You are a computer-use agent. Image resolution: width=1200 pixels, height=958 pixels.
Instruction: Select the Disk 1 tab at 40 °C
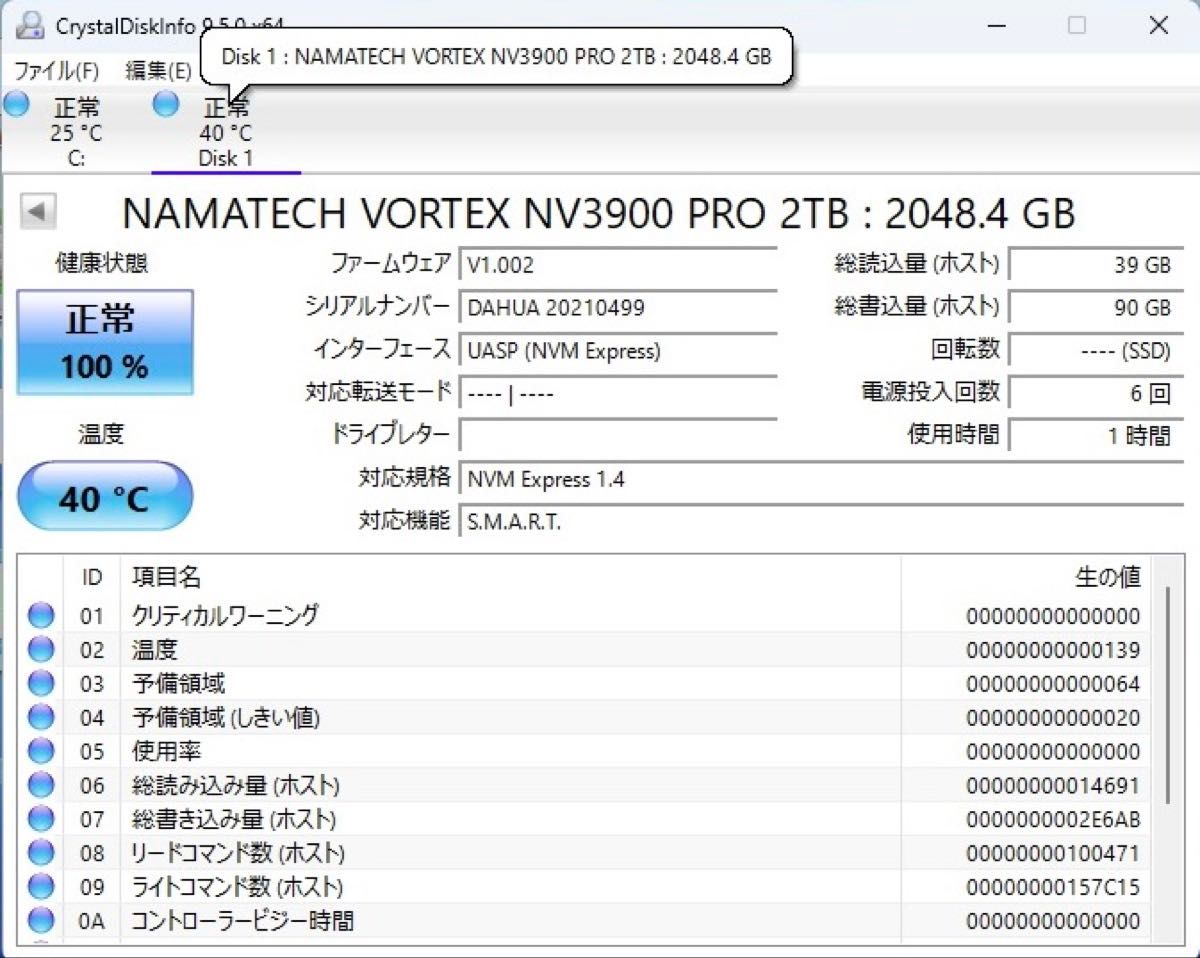pyautogui.click(x=226, y=133)
